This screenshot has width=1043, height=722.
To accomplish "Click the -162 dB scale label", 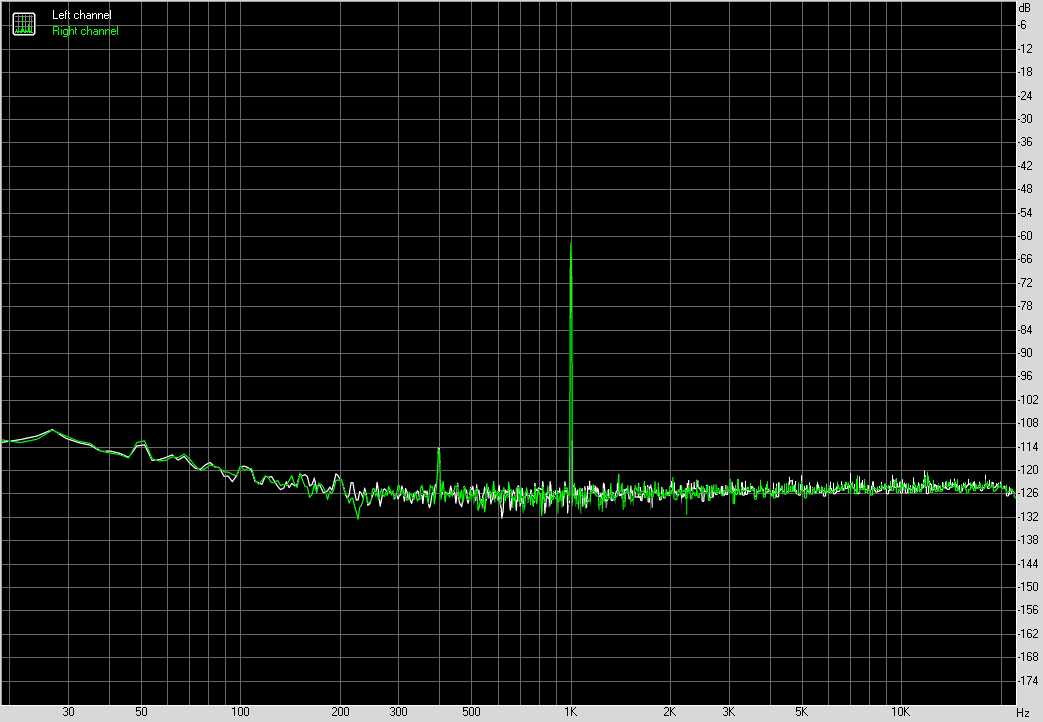I will [x=1028, y=634].
